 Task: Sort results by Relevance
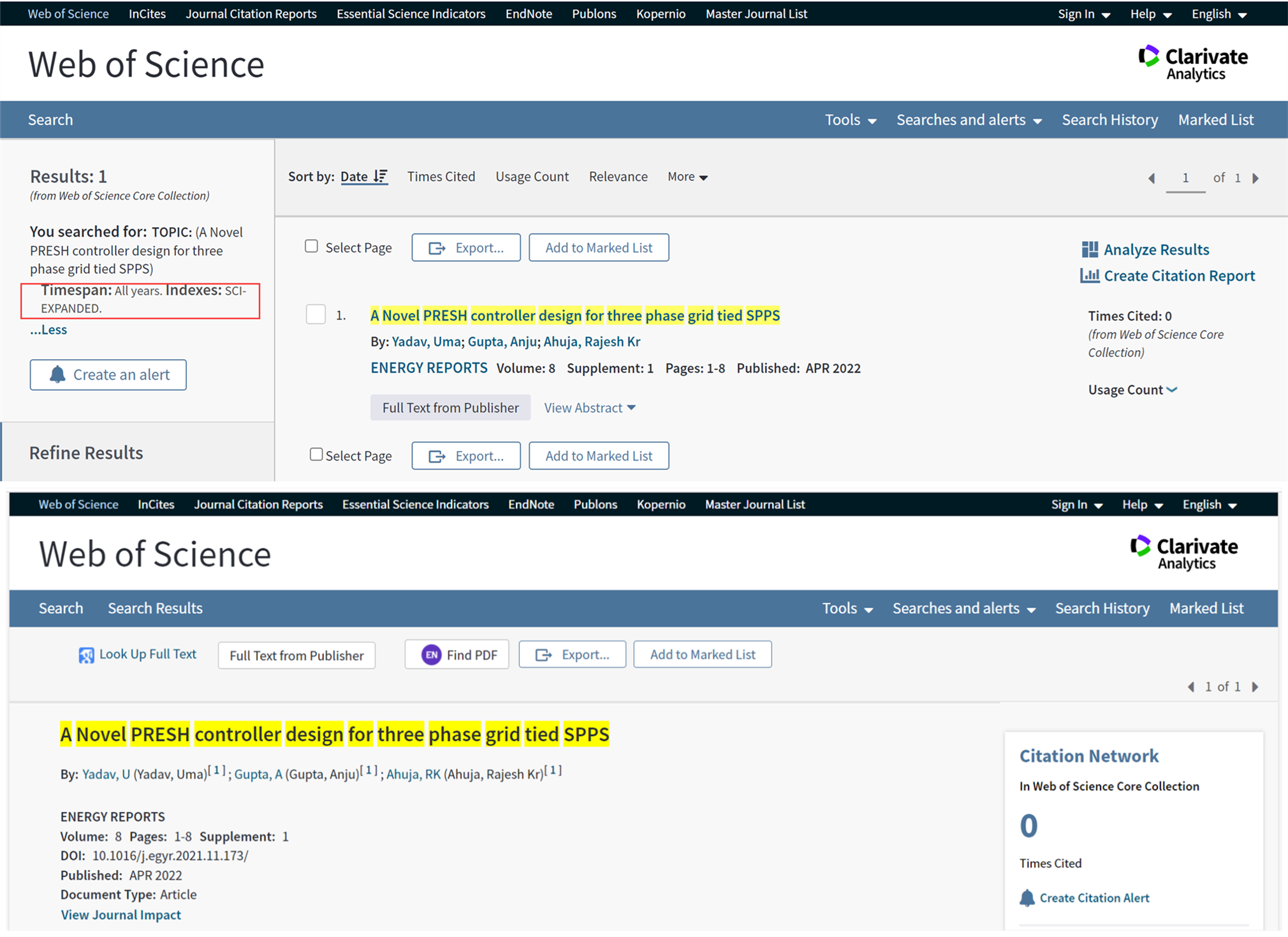tap(618, 177)
